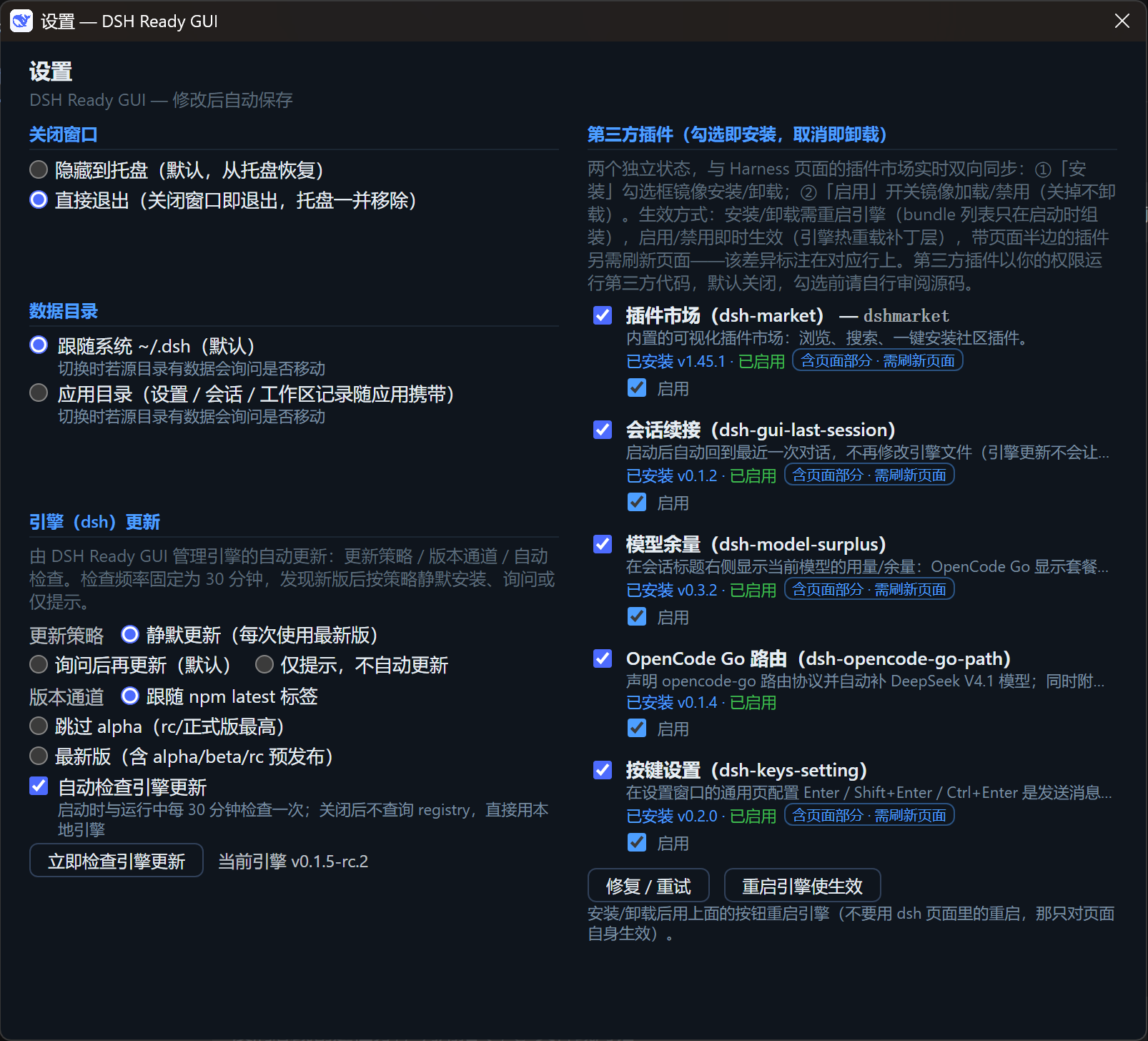Choose 跟随系统 ~/.dsh data directory

(x=39, y=345)
